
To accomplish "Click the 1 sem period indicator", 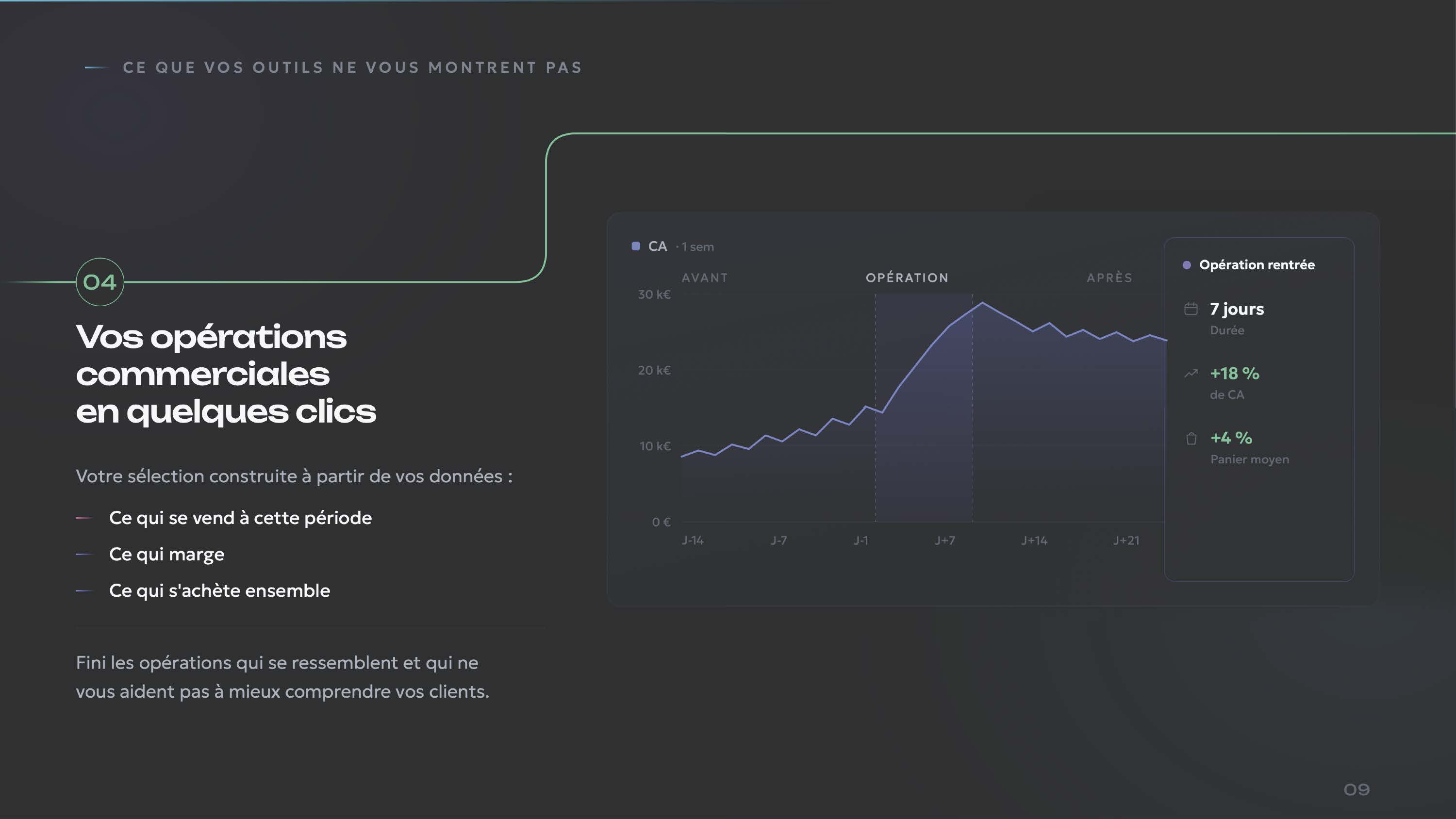I will [x=697, y=247].
